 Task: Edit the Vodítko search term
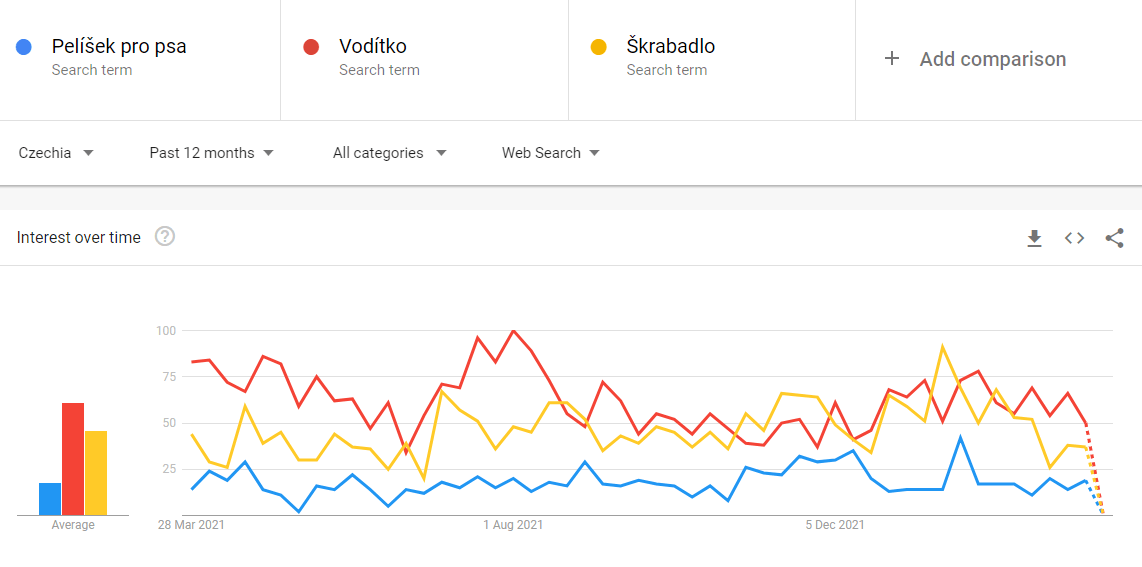tap(373, 47)
